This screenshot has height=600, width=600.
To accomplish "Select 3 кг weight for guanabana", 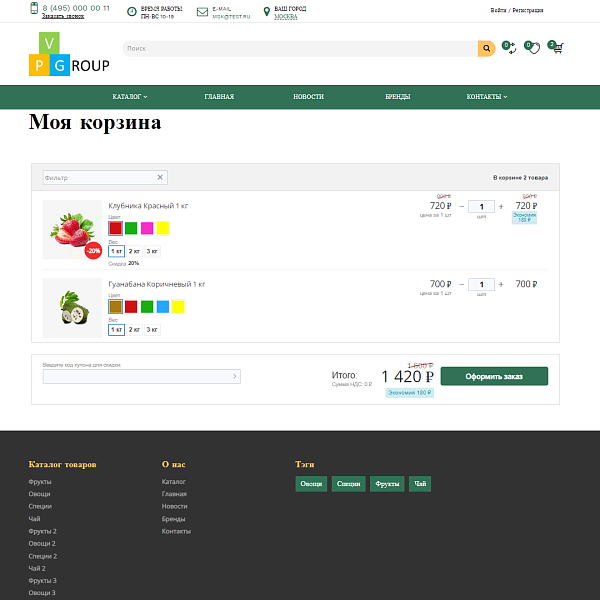I will point(152,329).
